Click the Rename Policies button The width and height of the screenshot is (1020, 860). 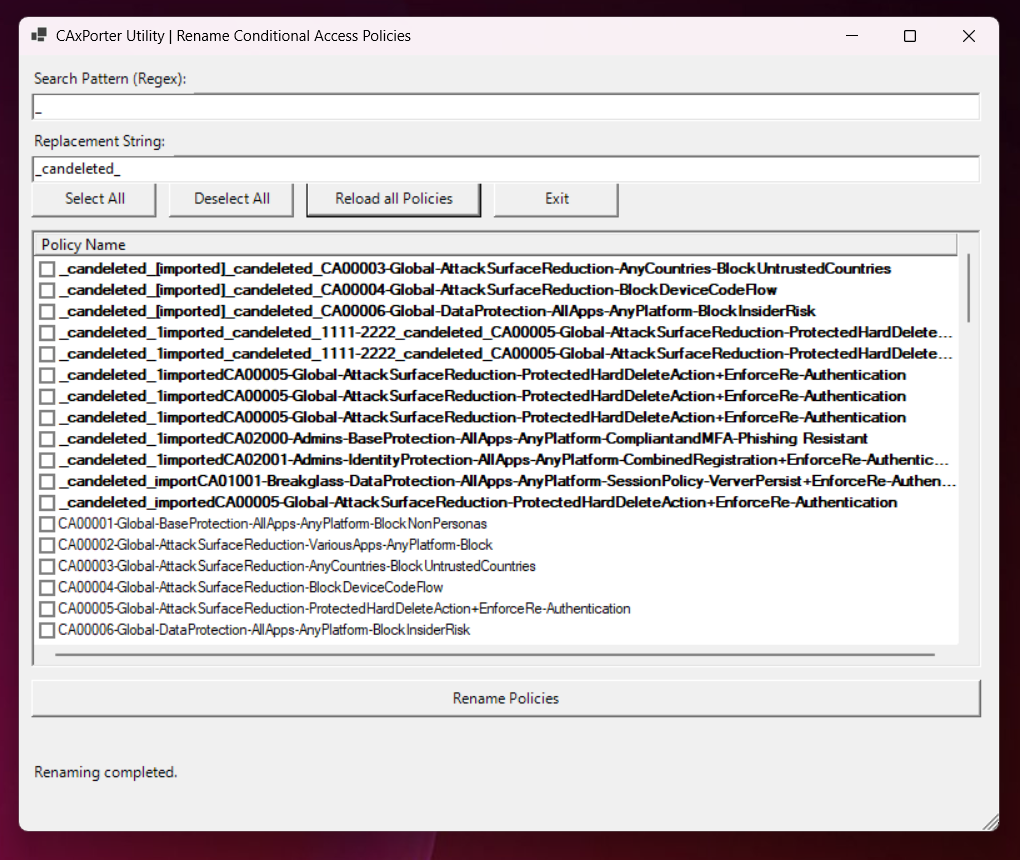(x=506, y=698)
